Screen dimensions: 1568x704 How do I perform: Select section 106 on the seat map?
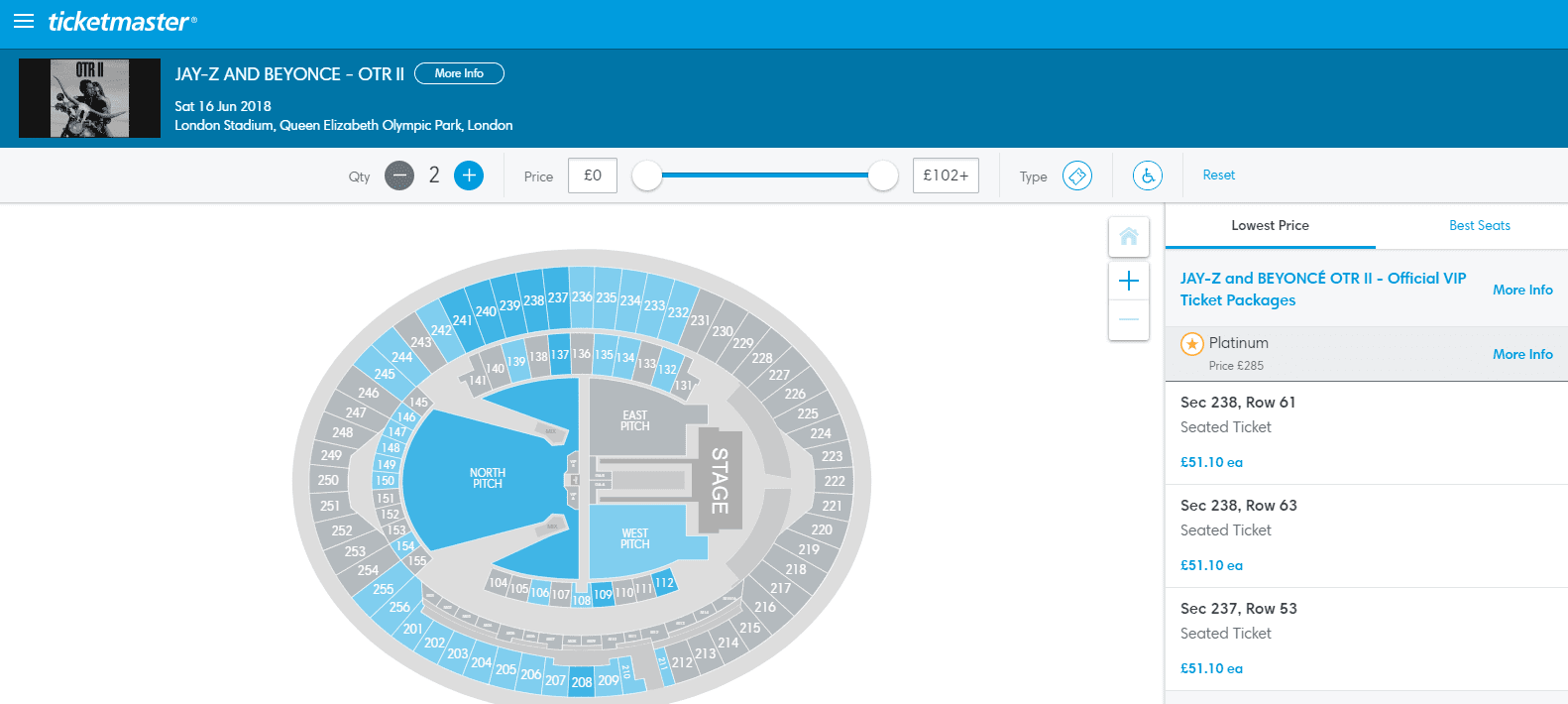point(539,592)
